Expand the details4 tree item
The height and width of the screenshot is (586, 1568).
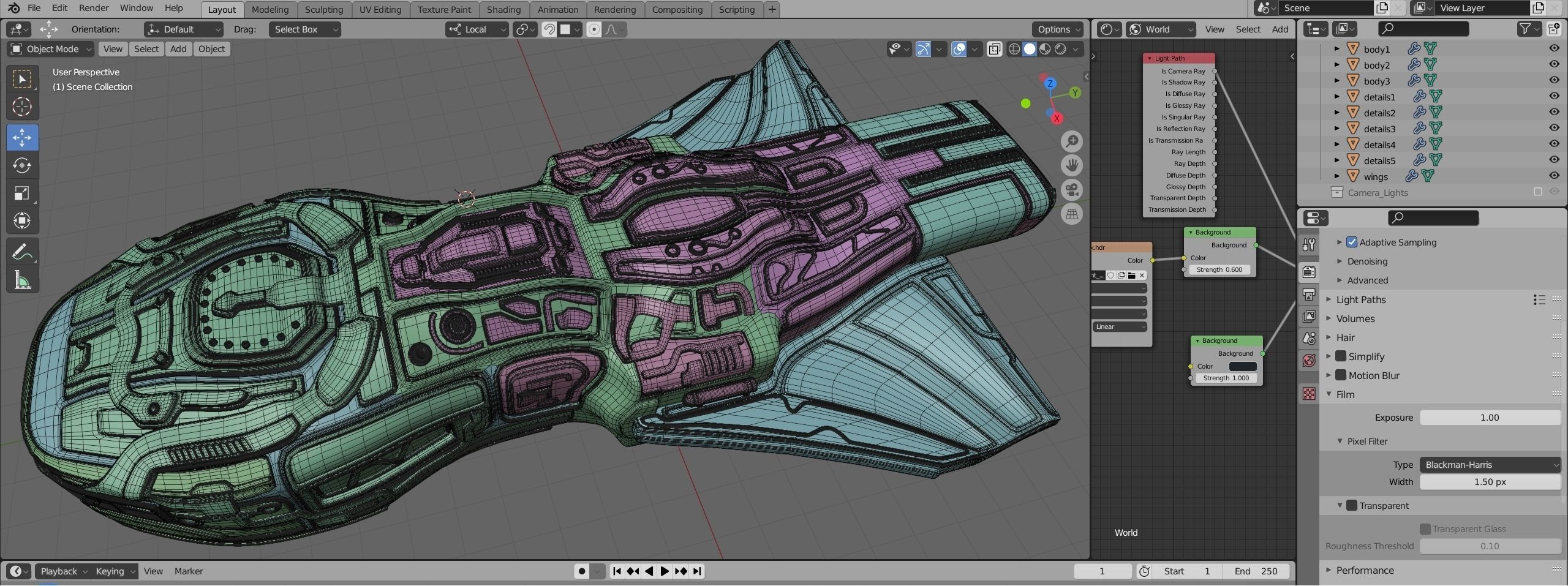1337,145
